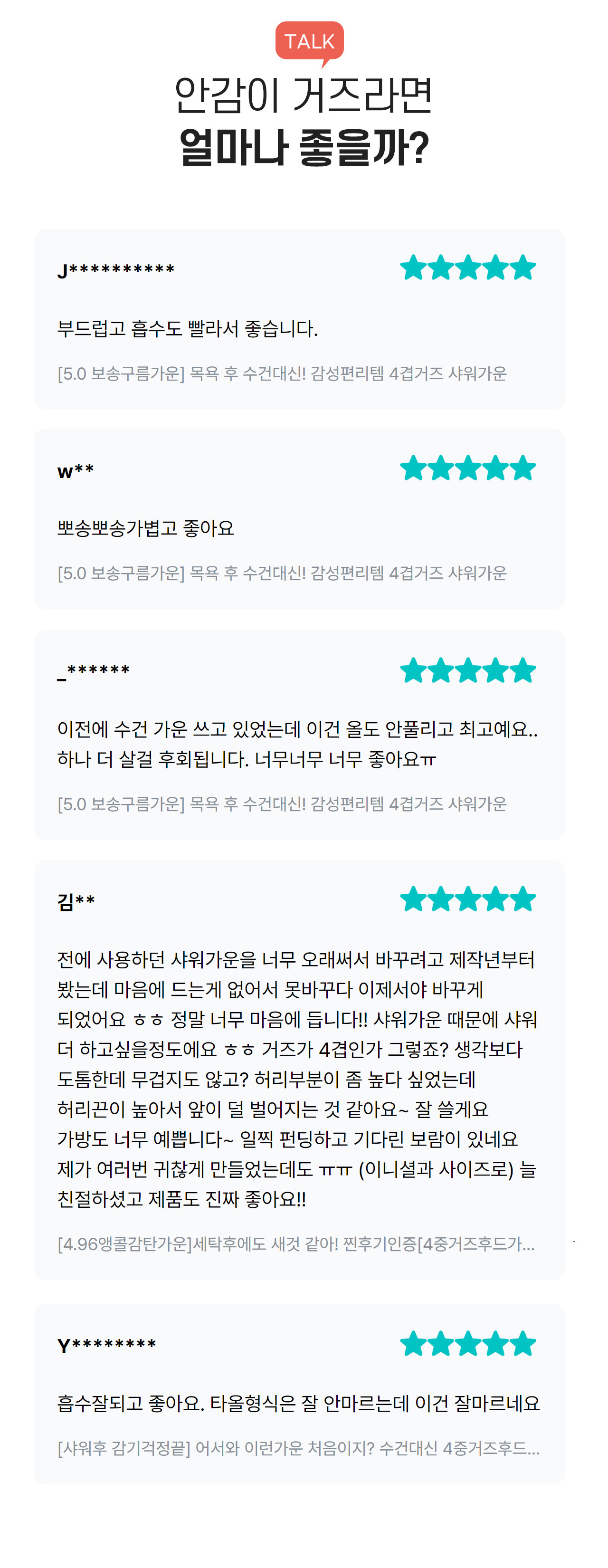Open the [4.96앵콜감탄가운] product link
Viewport: 608px width, 1568px height.
click(296, 1244)
